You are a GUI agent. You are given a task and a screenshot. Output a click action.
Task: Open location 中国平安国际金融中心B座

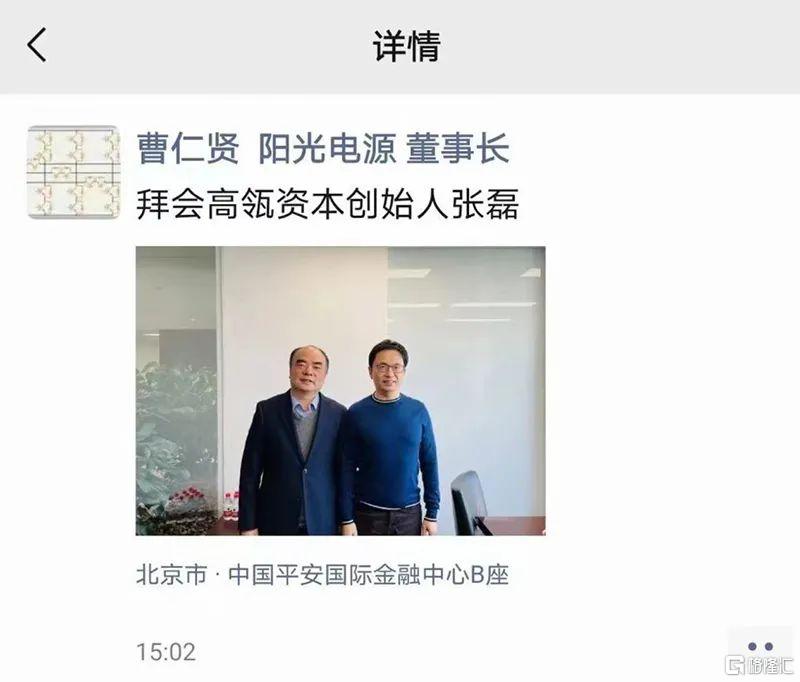[368, 575]
